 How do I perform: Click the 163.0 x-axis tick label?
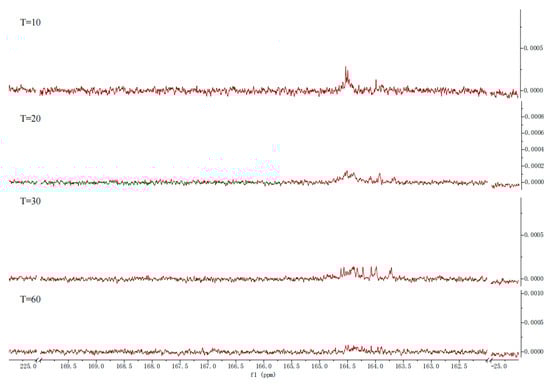(x=431, y=366)
